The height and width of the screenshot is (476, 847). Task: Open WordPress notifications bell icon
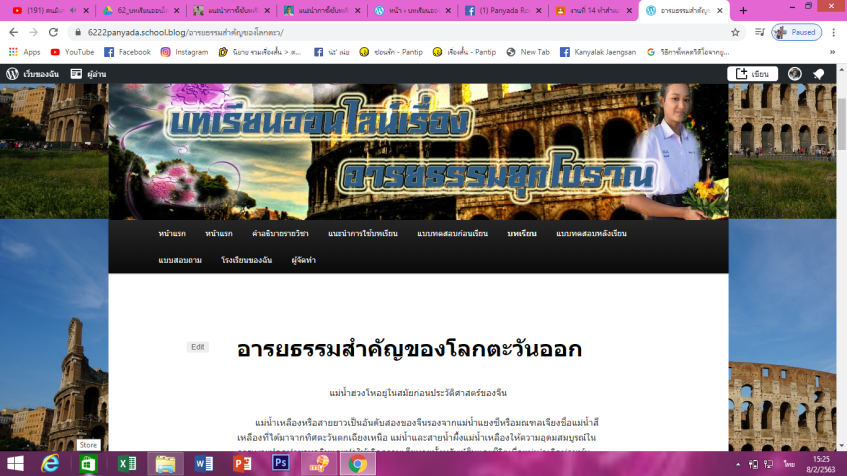[818, 73]
